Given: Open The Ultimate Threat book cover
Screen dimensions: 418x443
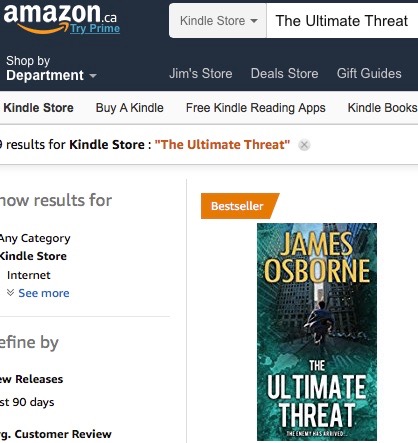Looking at the screenshot, I should (x=317, y=332).
